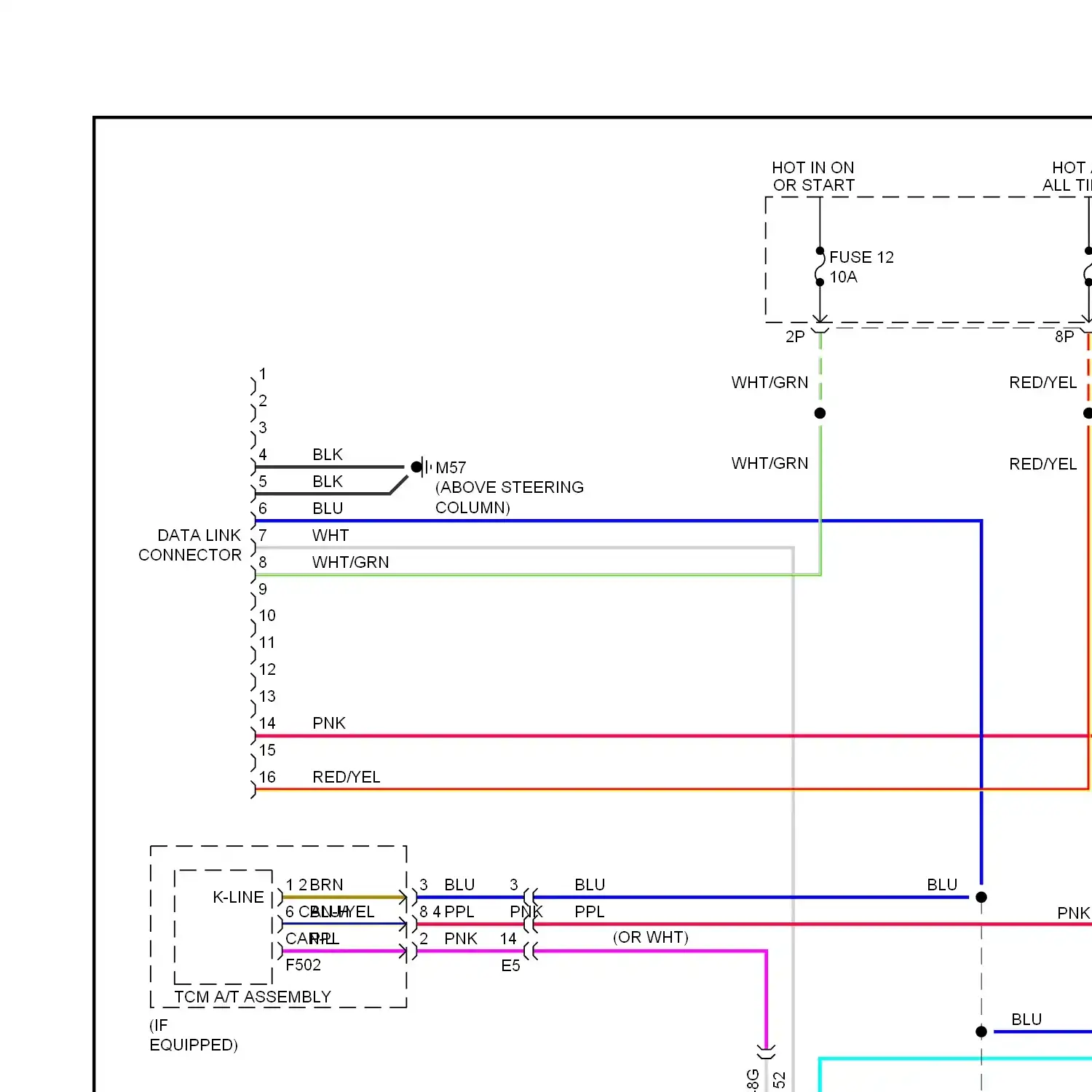Click pin number 2 of the data link connector
This screenshot has height=1092, width=1092.
click(263, 400)
